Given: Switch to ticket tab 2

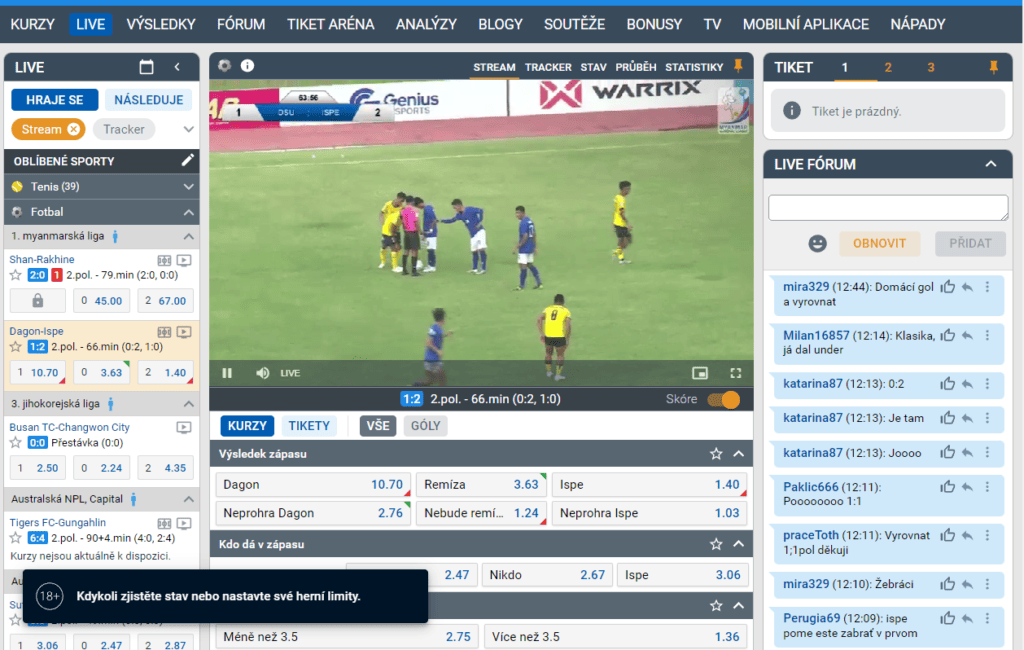Looking at the screenshot, I should click(888, 67).
